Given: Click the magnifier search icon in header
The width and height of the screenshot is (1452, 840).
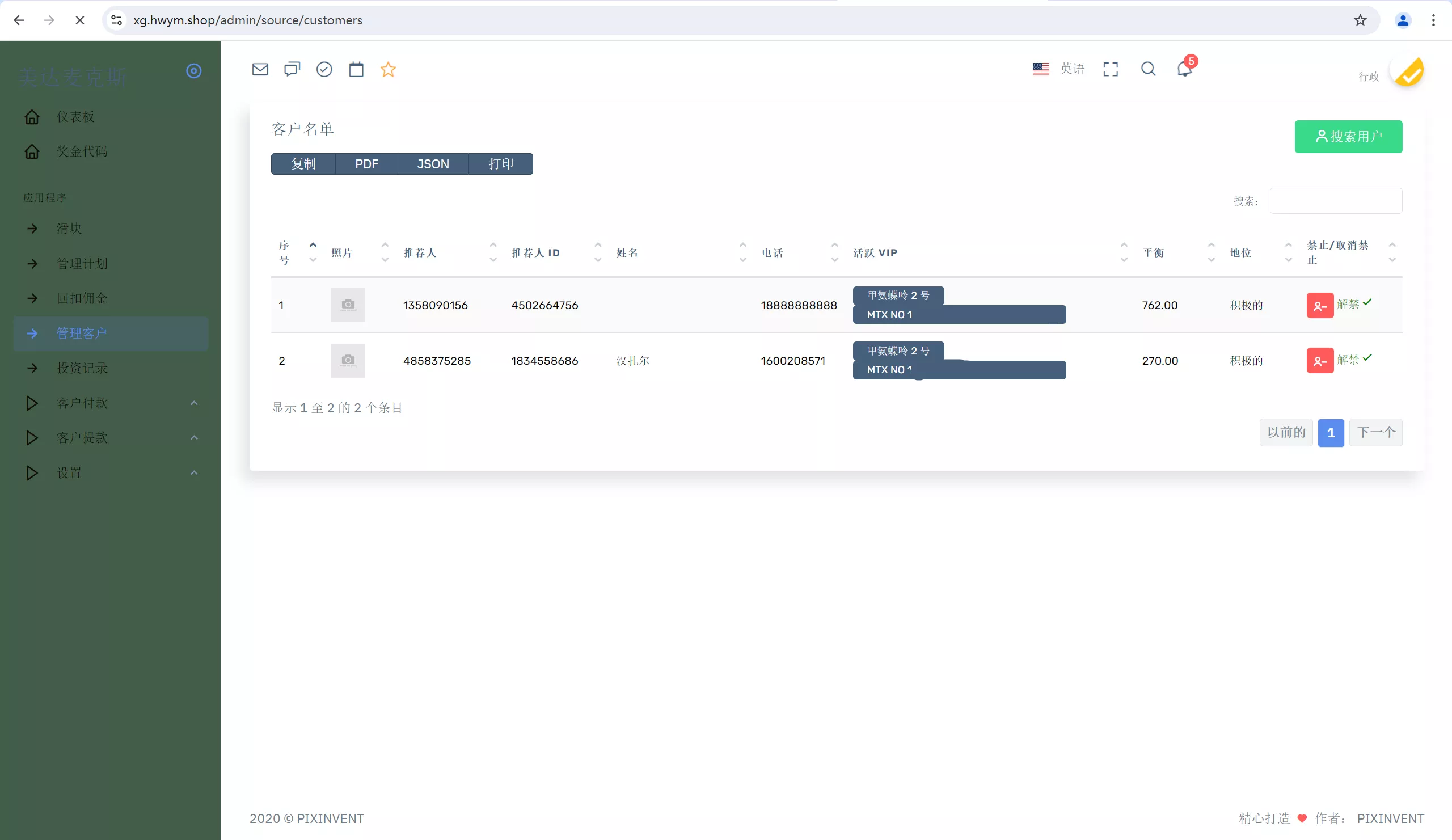Looking at the screenshot, I should click(x=1149, y=69).
